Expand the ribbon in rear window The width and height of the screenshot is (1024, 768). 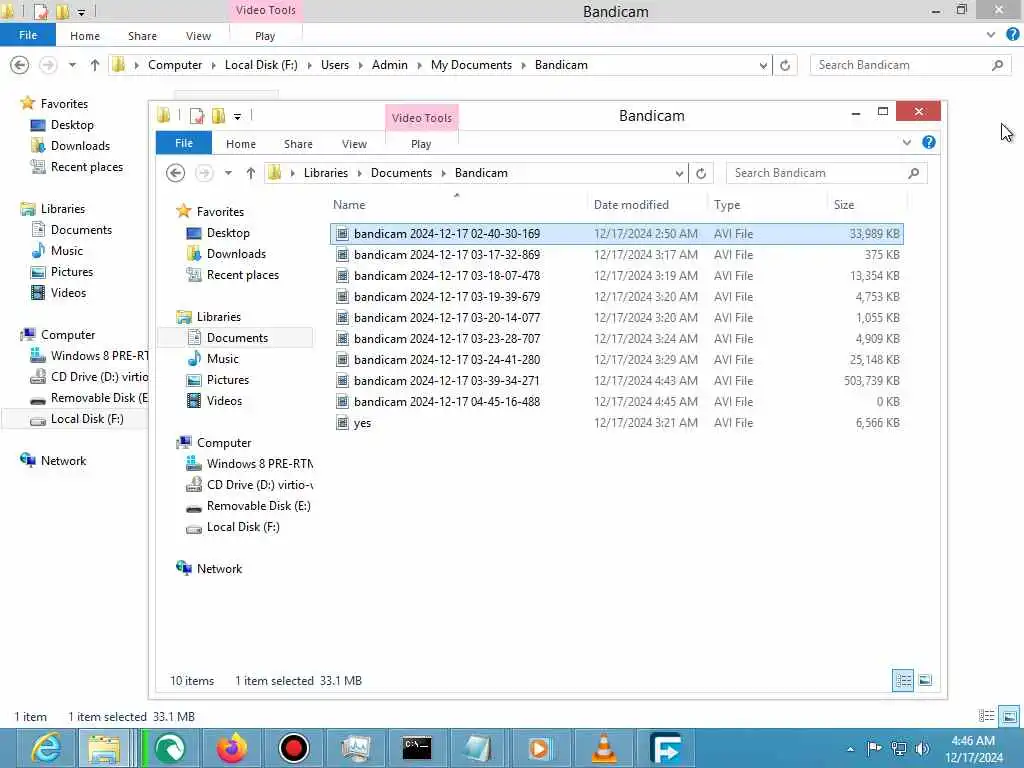(991, 35)
